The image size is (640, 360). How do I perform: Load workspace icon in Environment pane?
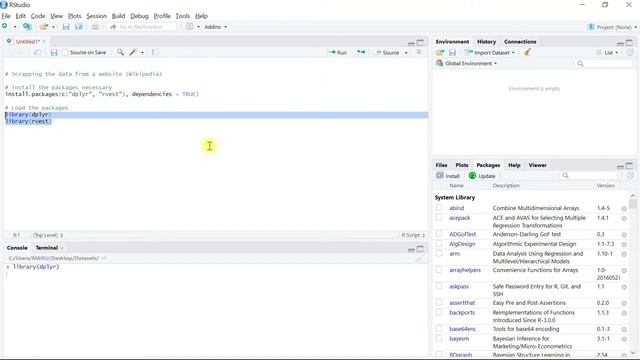[440, 52]
